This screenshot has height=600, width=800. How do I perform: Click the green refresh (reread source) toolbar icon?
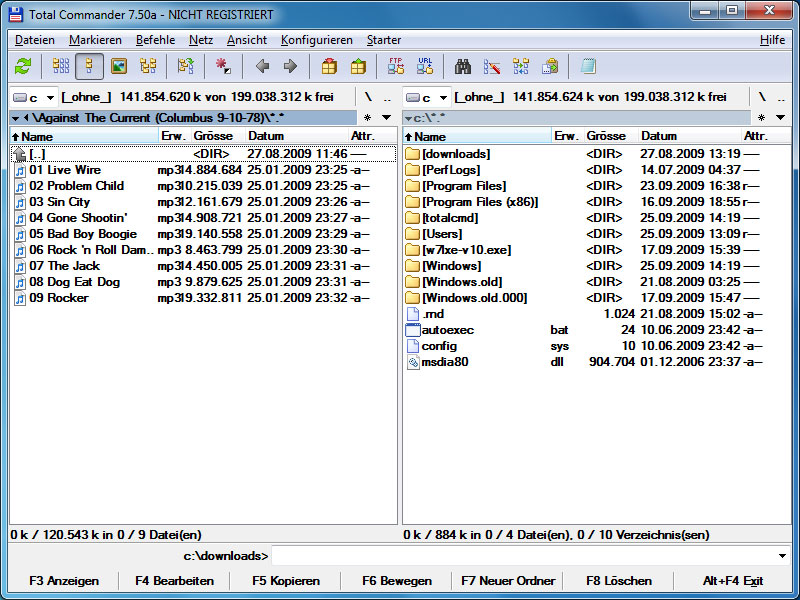tap(23, 66)
